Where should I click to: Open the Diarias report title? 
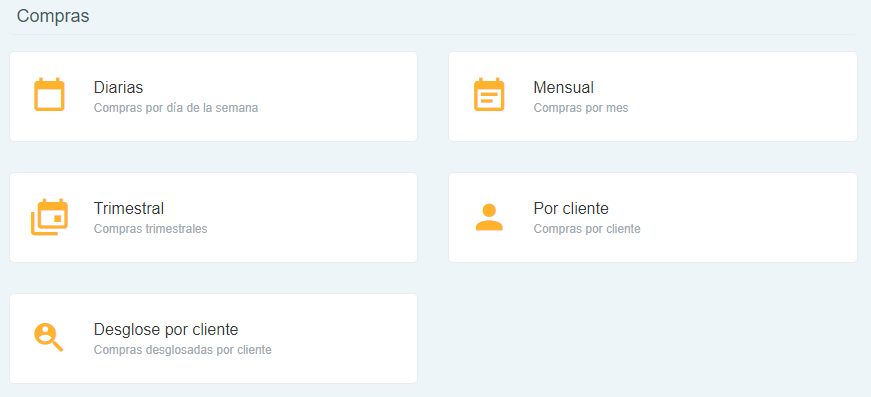click(118, 88)
